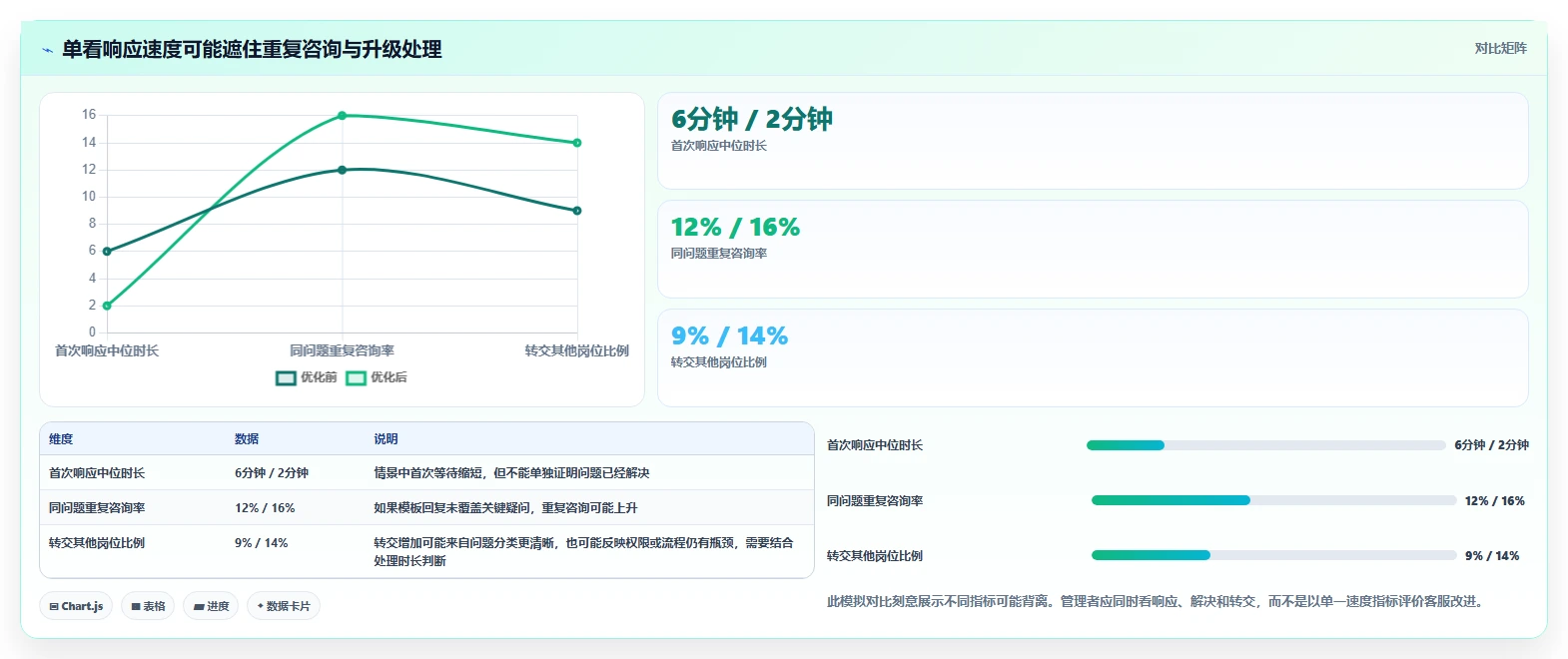1568x659 pixels.
Task: Click the footnote paragraph starting 此模拟对比刻意展示
Action: (x=1157, y=602)
